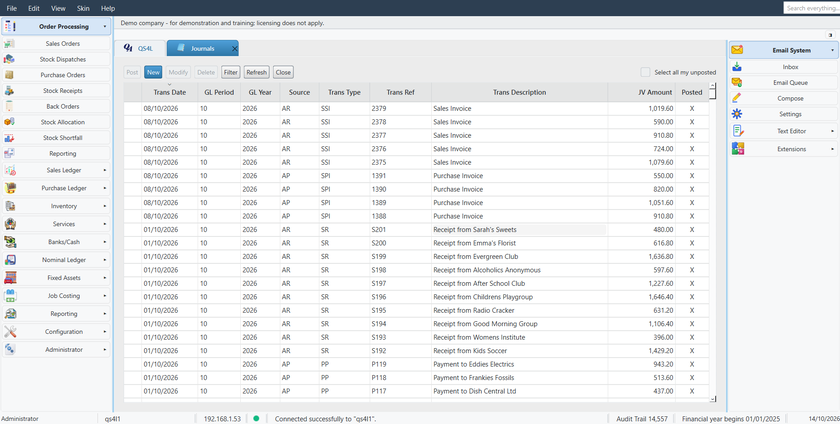
Task: Click the Stock Dispatches sidebar icon
Action: tap(10, 59)
